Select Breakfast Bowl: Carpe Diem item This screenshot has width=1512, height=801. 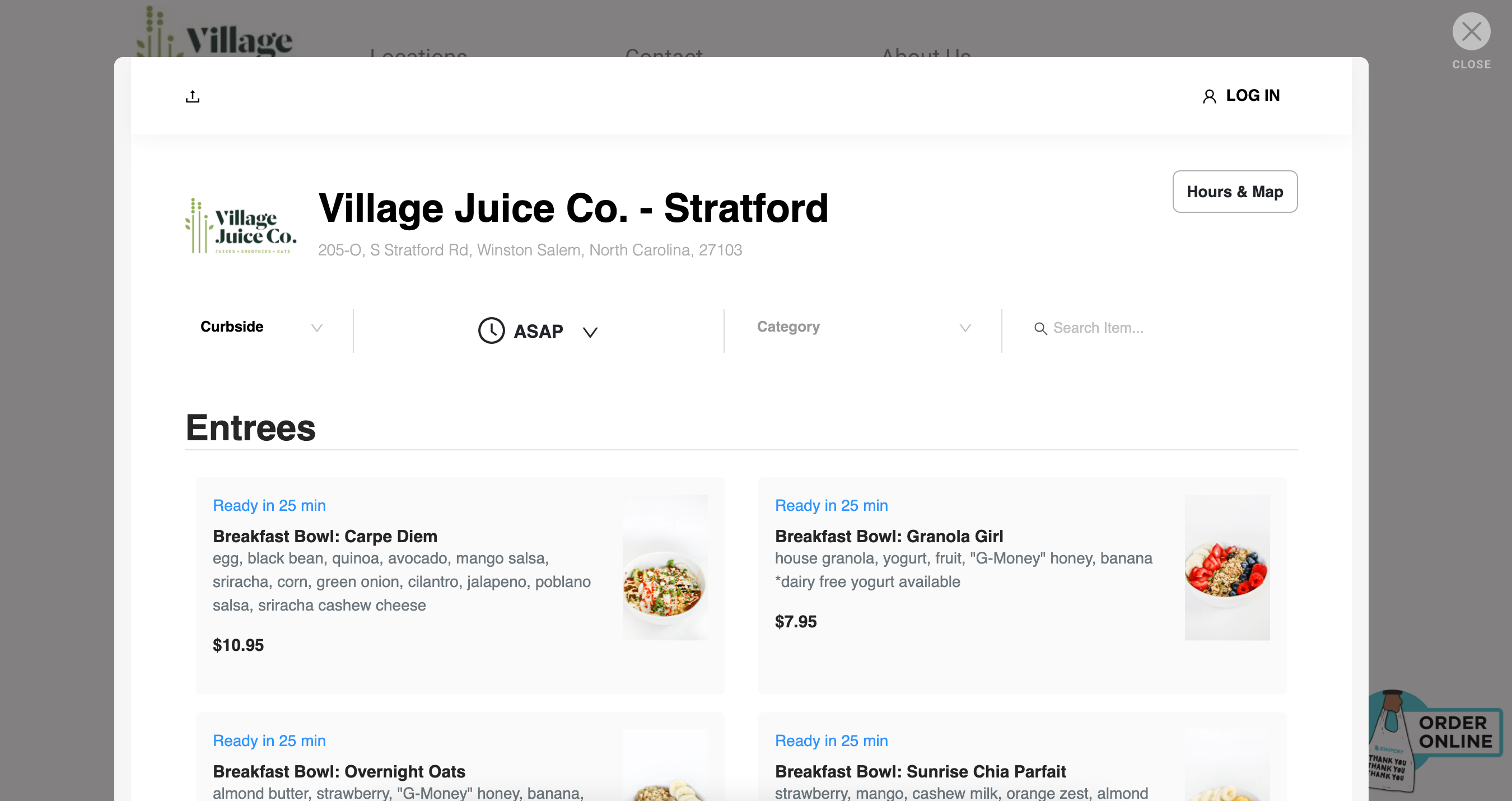[x=325, y=536]
